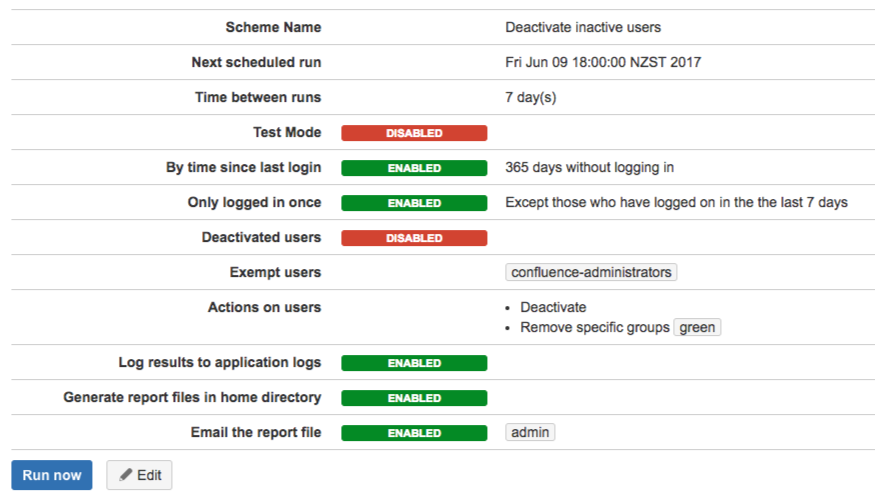Image resolution: width=875 pixels, height=498 pixels.
Task: Click the next scheduled run date text
Action: (603, 62)
